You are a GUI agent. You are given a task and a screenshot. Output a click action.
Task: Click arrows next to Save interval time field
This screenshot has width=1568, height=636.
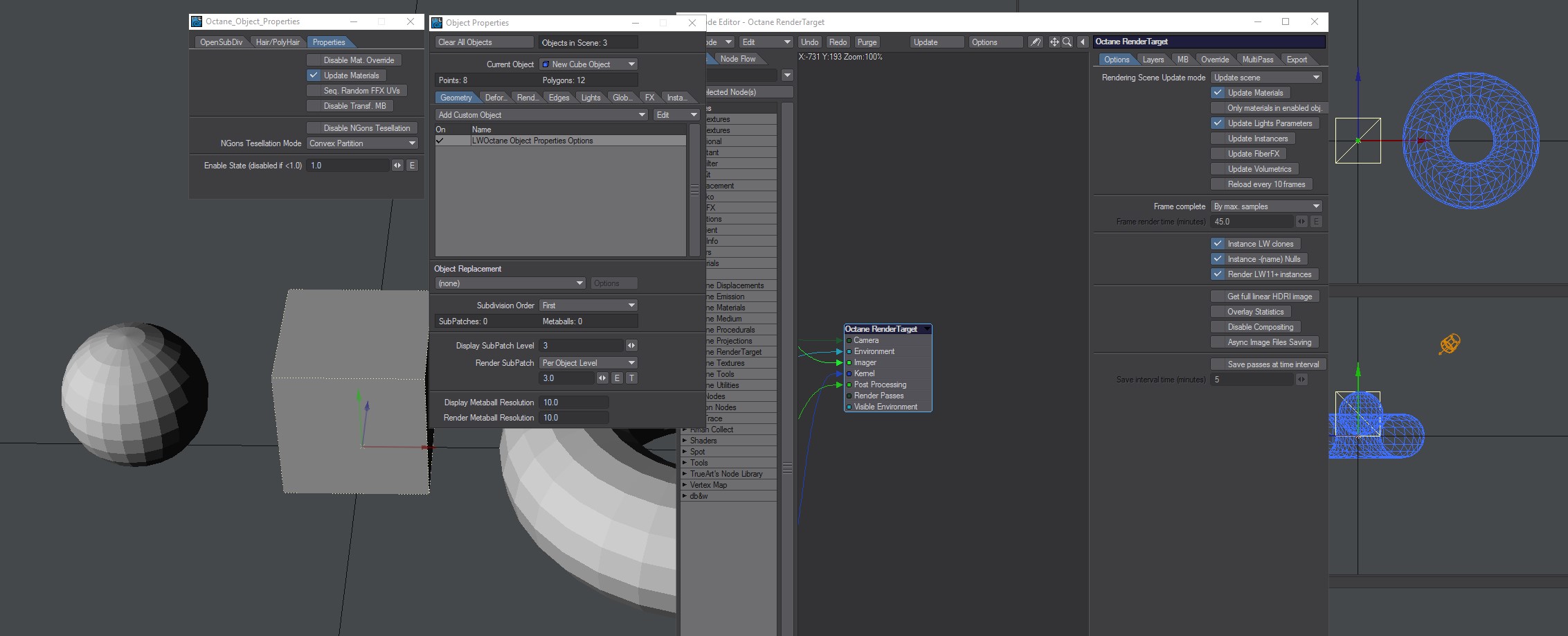coord(1301,380)
